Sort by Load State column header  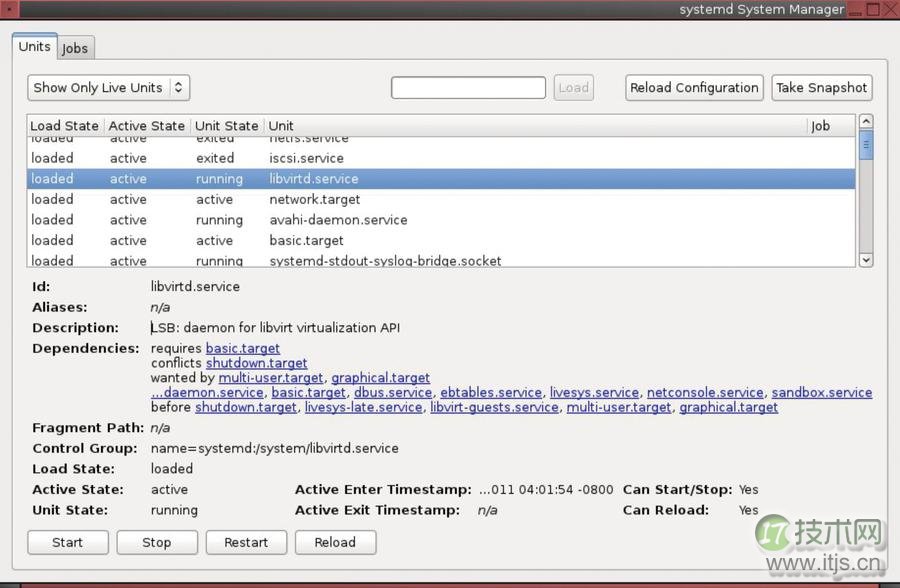click(65, 126)
